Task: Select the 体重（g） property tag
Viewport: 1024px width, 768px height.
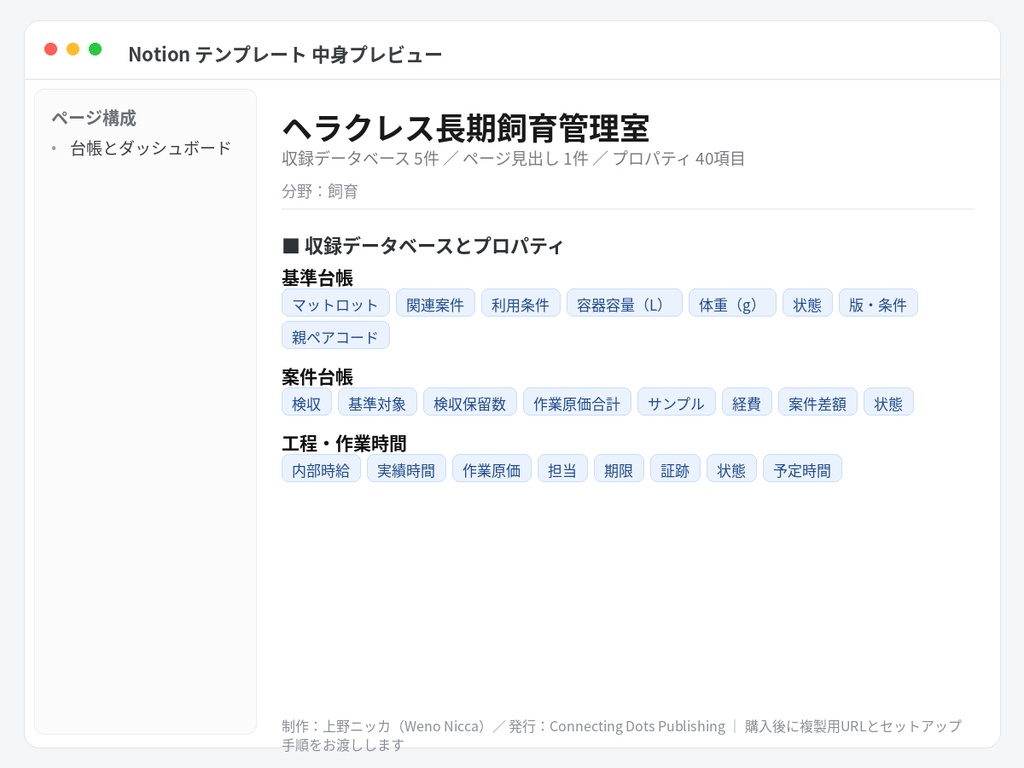Action: (x=732, y=303)
